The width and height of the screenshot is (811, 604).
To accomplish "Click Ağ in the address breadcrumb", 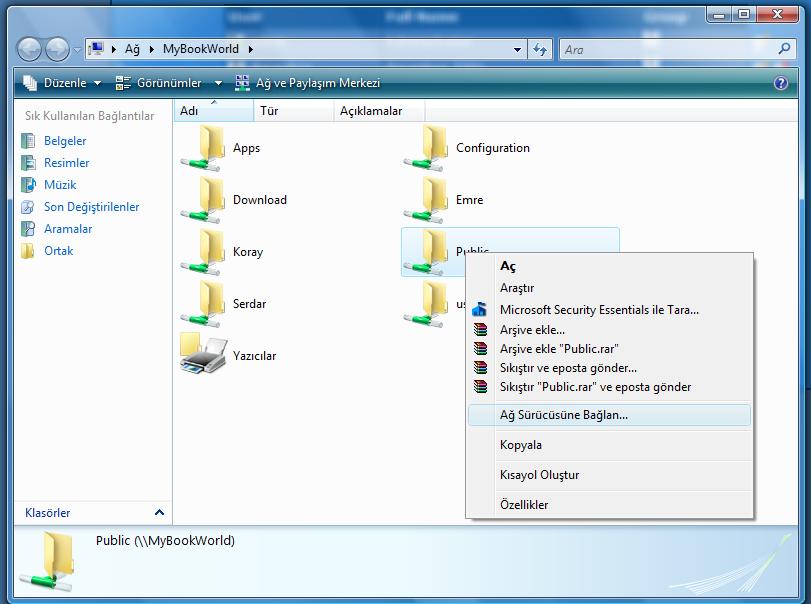I will [132, 50].
